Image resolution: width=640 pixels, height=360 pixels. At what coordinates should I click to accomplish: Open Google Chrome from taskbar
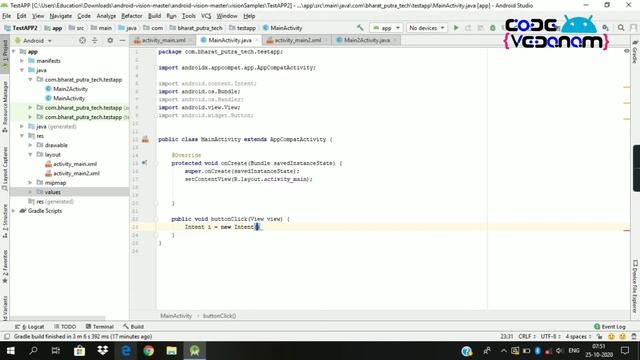[x=149, y=351]
